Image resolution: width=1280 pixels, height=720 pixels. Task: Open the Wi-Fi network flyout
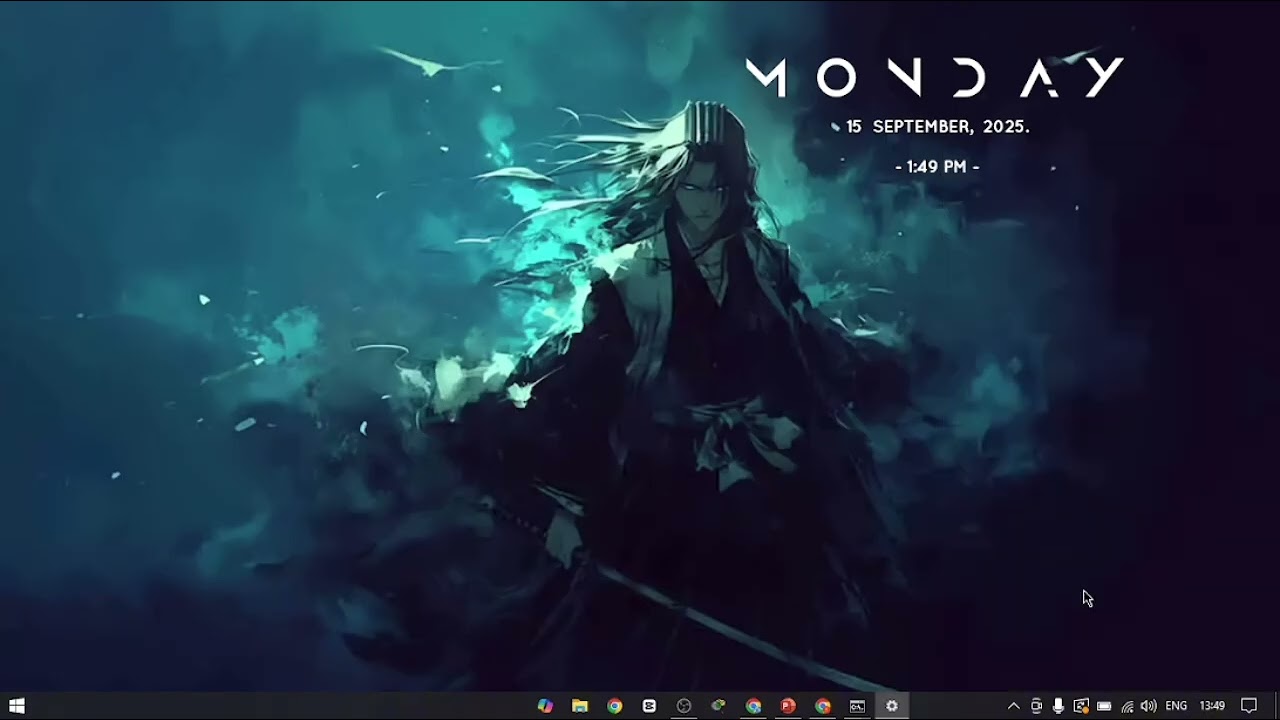[x=1127, y=706]
